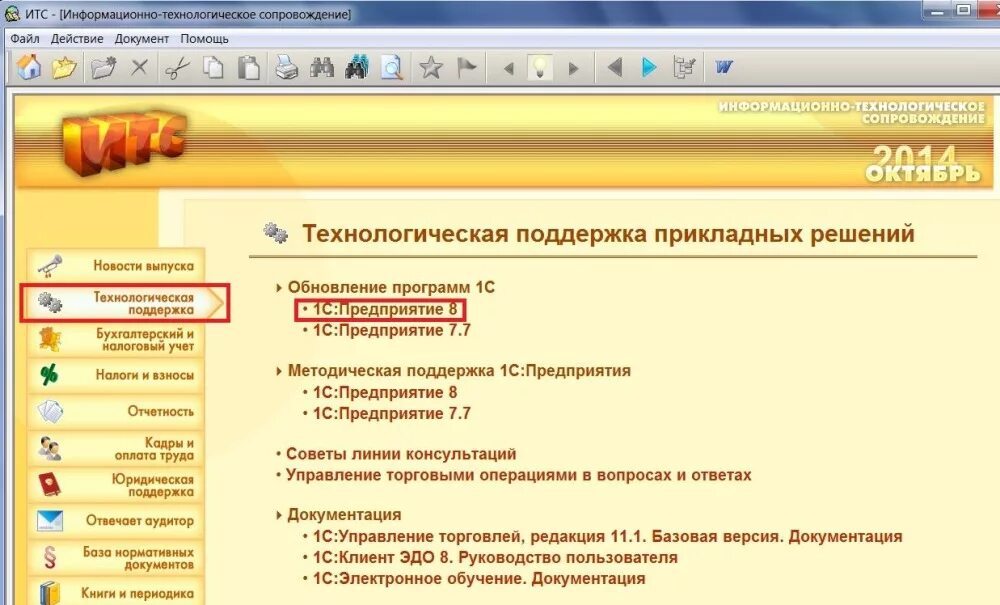This screenshot has width=1000, height=605.
Task: Click the ИТС logo in the banner
Action: (124, 142)
